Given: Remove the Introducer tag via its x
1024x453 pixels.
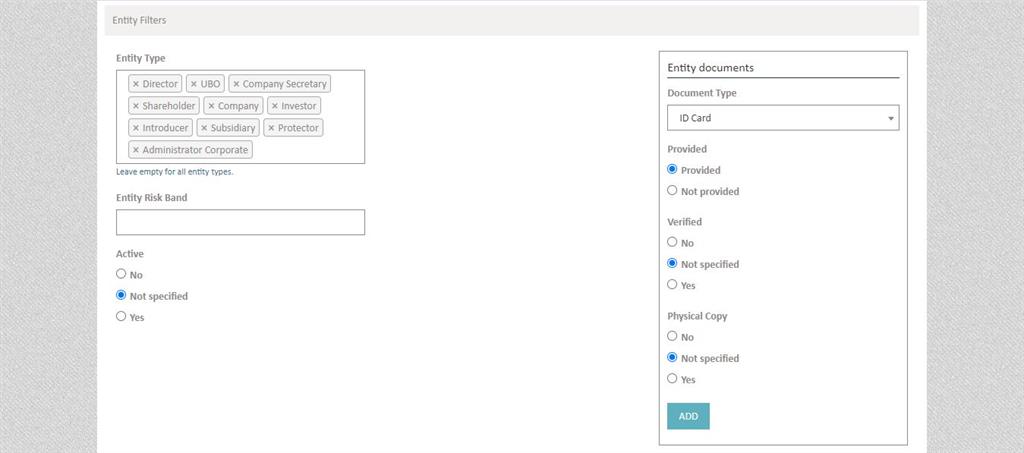Looking at the screenshot, I should coord(136,128).
